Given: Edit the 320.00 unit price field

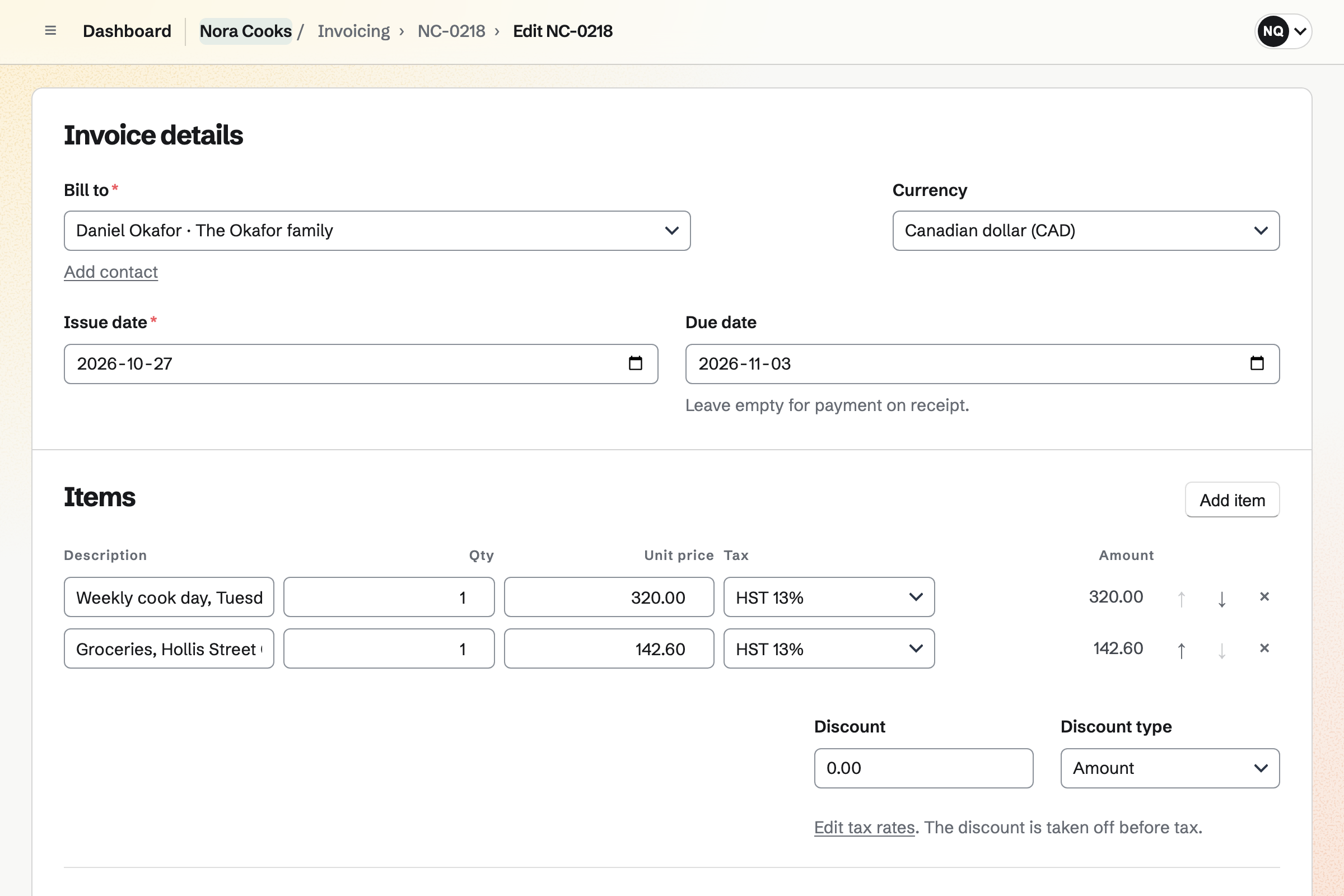Looking at the screenshot, I should click(x=609, y=597).
